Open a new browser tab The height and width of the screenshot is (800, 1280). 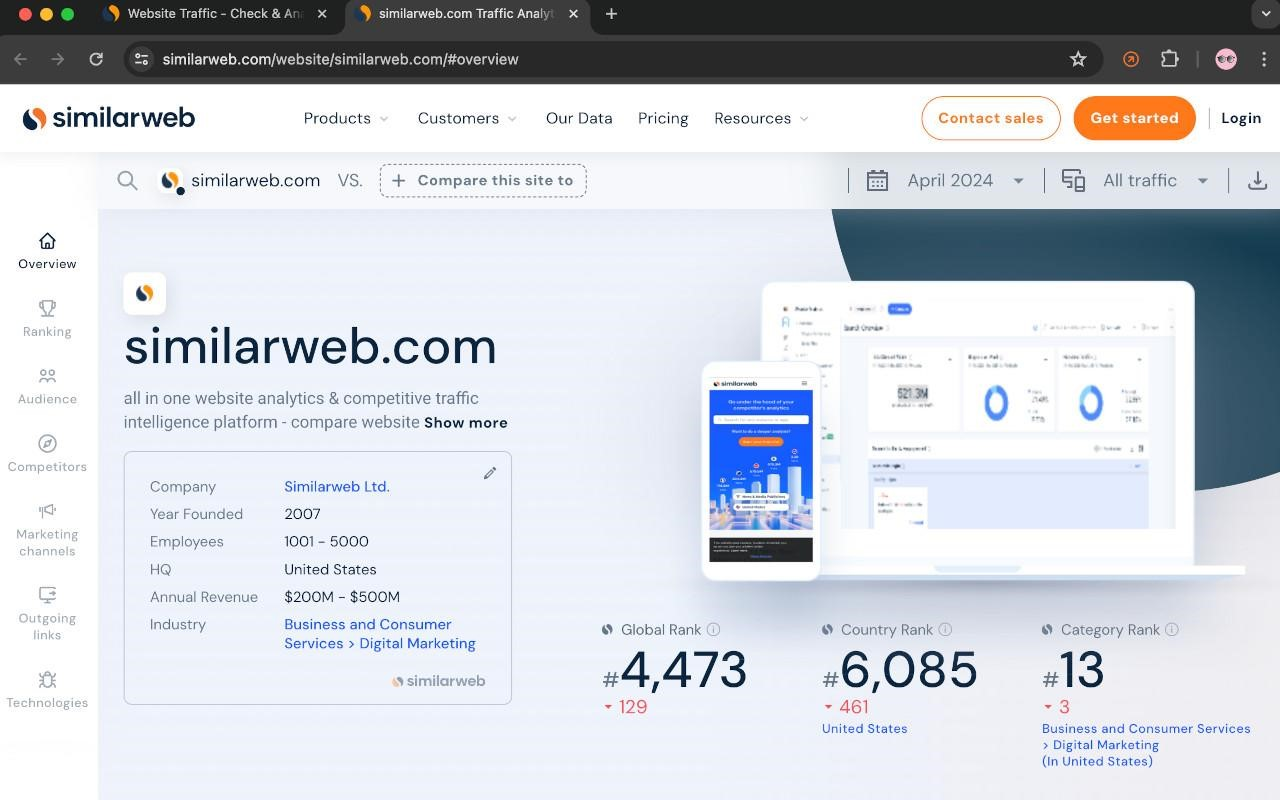pos(611,14)
